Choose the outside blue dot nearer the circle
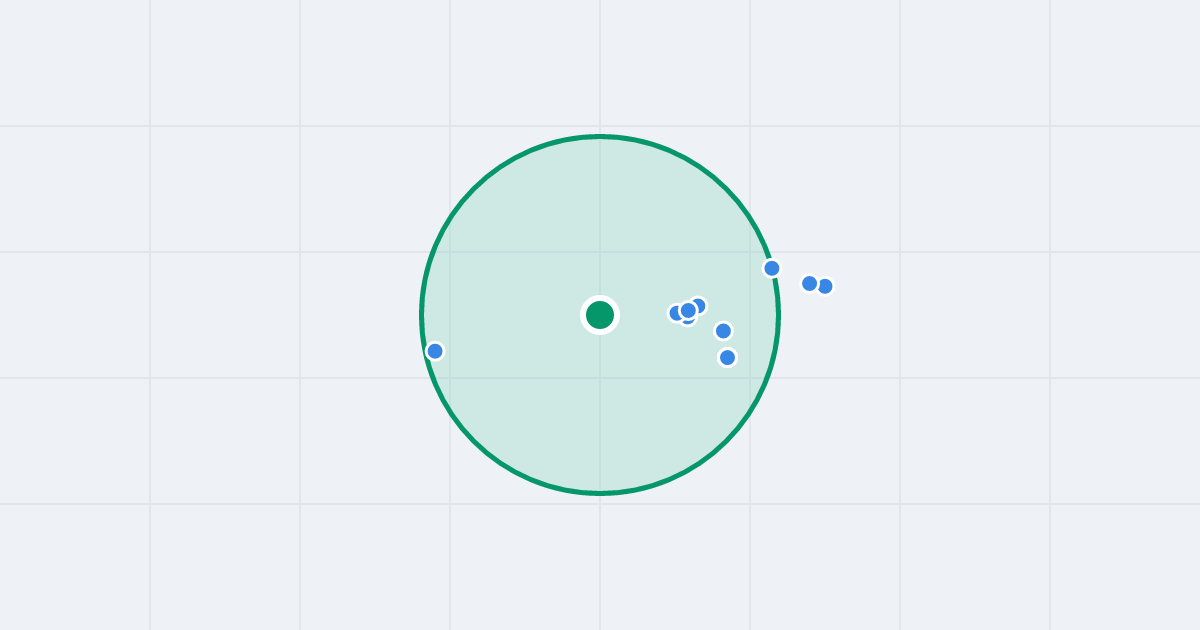This screenshot has height=630, width=1200. (810, 283)
